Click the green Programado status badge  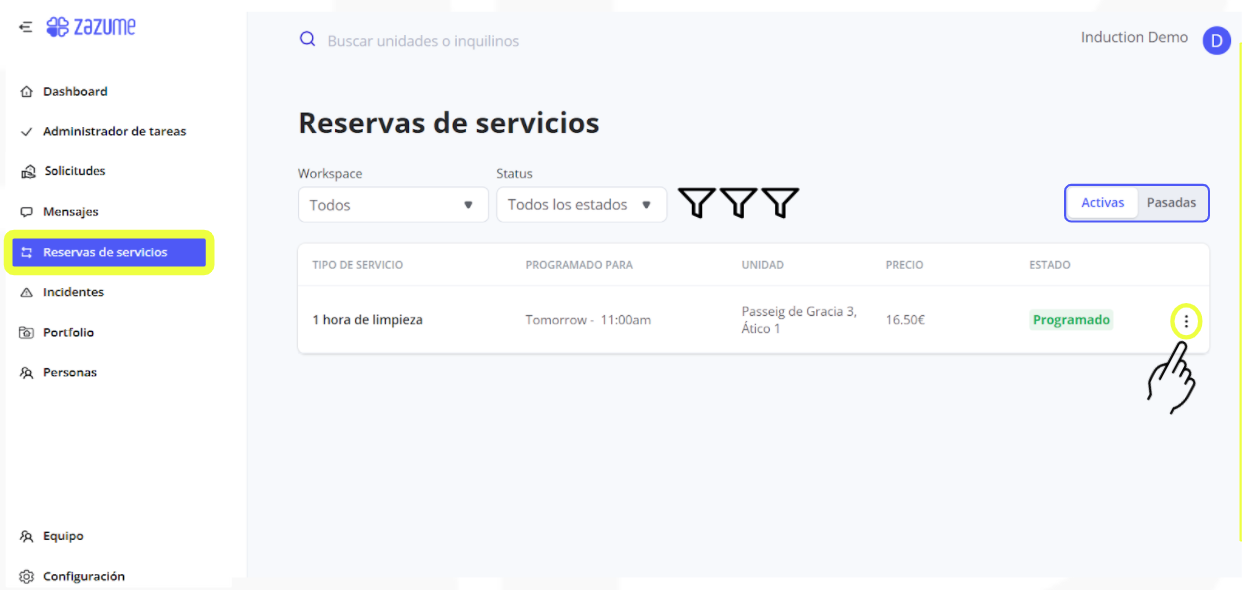tap(1071, 320)
